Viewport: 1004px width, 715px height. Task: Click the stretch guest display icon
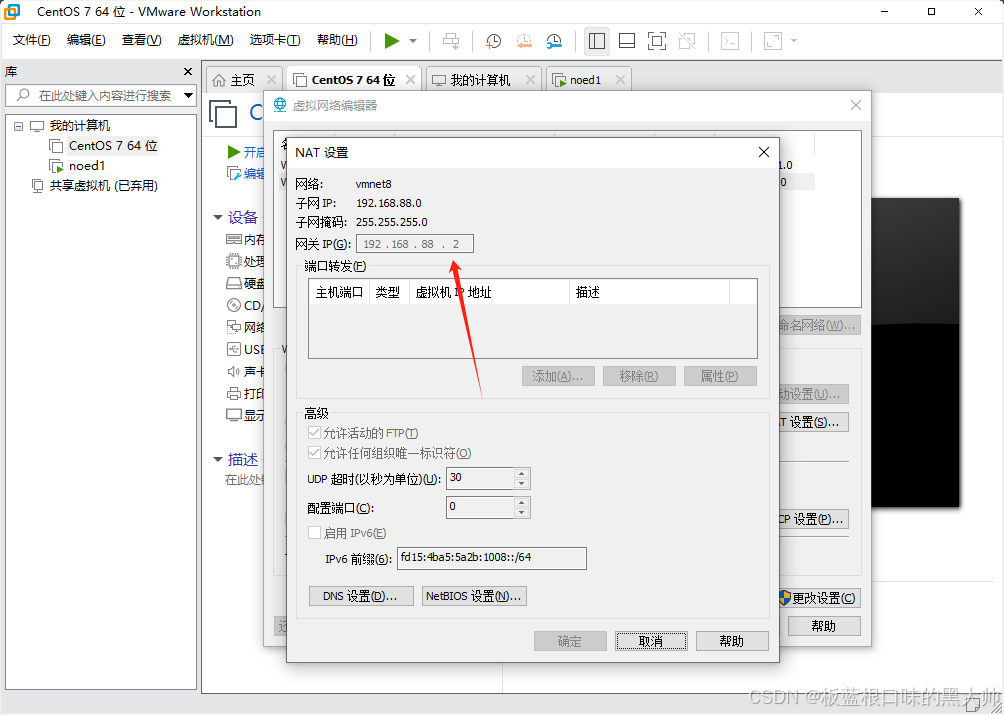pyautogui.click(x=773, y=41)
